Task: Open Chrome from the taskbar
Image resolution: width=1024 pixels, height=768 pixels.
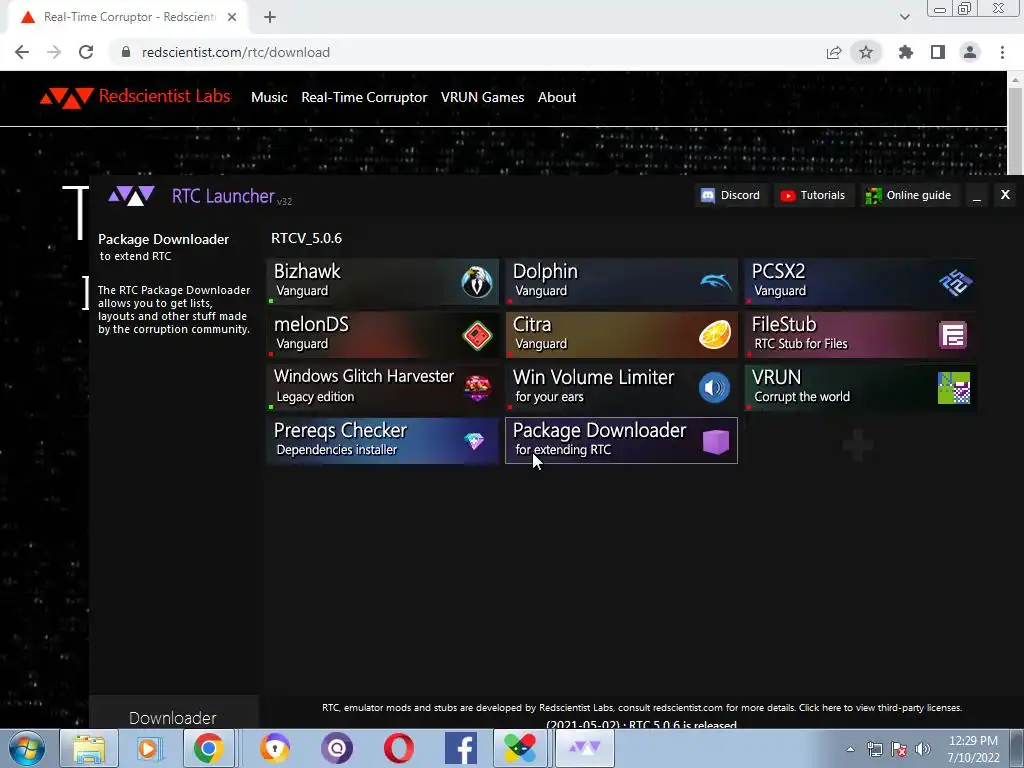Action: coord(208,749)
